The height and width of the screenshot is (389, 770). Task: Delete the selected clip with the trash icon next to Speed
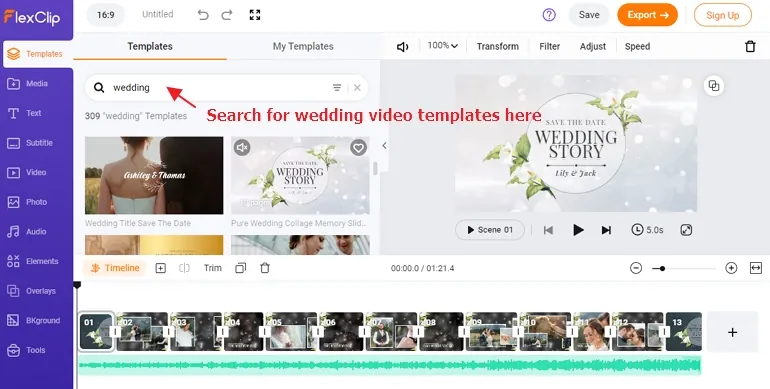click(x=750, y=46)
